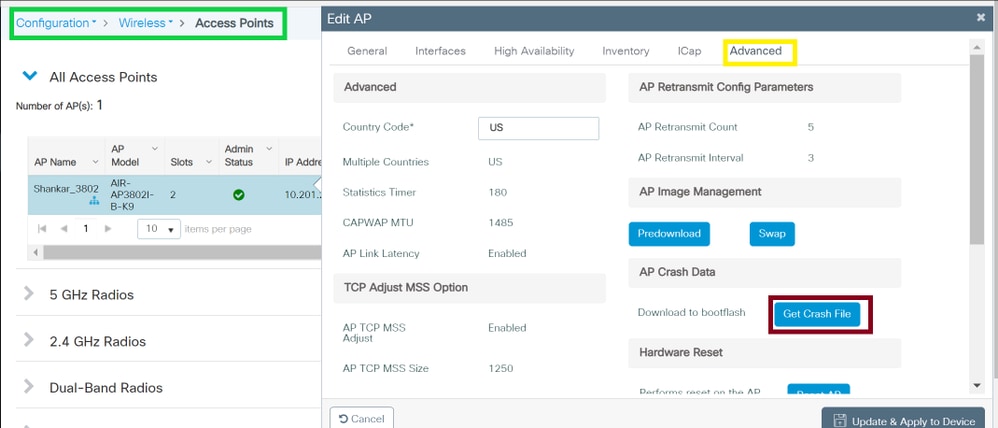Collapse the All Access Points section
This screenshot has height=428, width=998.
tap(29, 76)
